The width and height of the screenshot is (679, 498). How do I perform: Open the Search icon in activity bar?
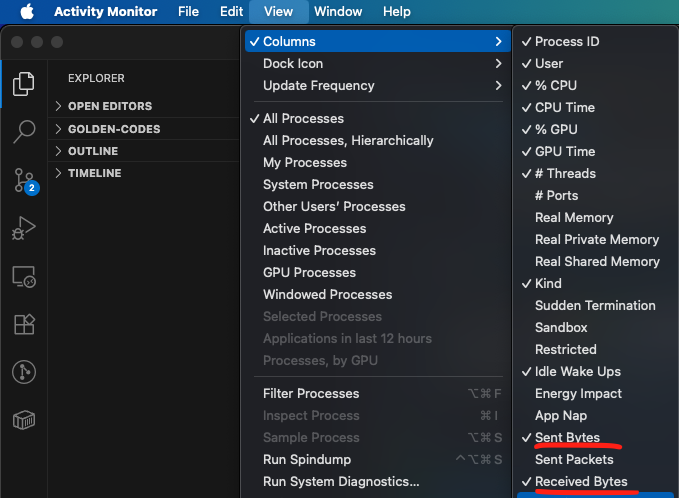click(x=24, y=131)
